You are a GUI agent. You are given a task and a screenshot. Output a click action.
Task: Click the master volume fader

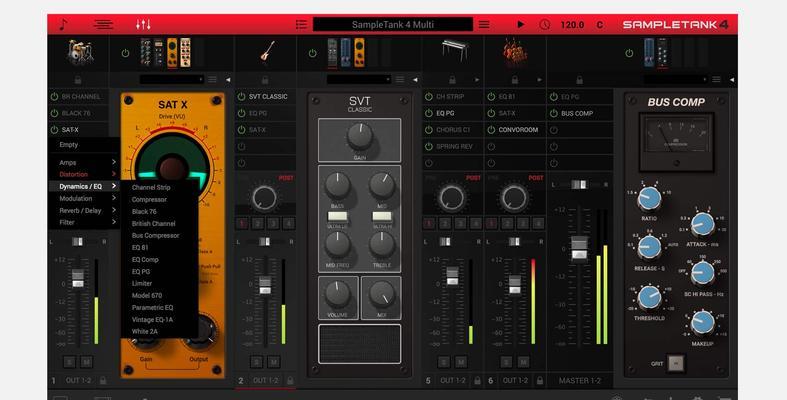pyautogui.click(x=579, y=247)
